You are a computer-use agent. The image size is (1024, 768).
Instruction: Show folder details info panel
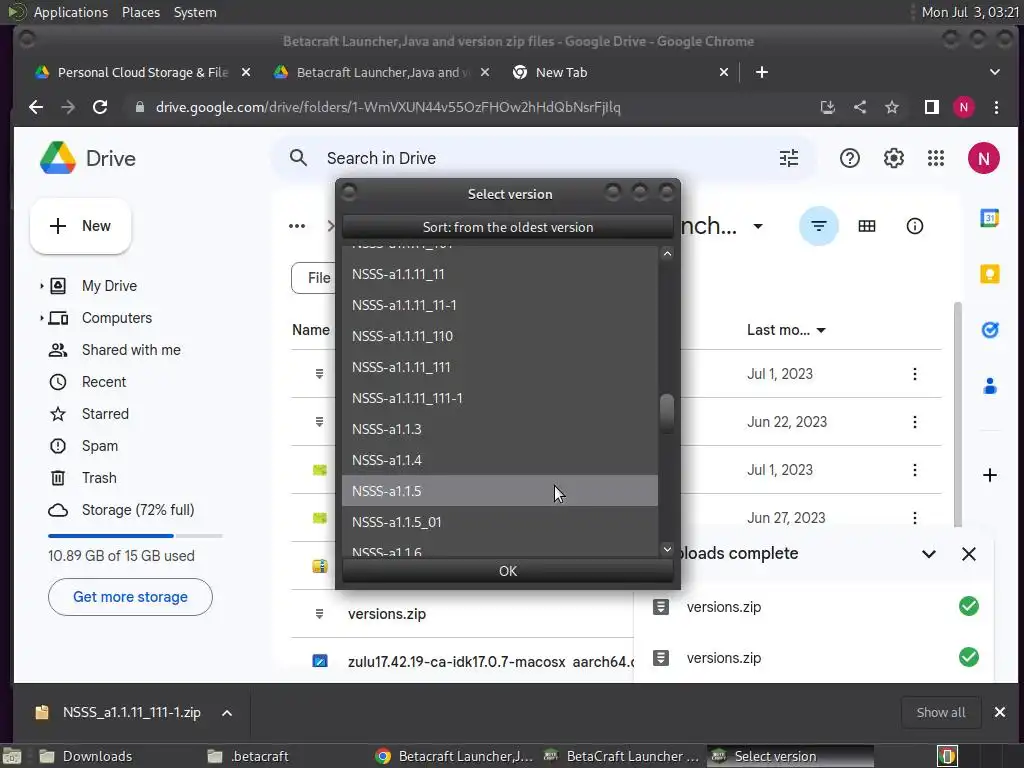pos(914,226)
